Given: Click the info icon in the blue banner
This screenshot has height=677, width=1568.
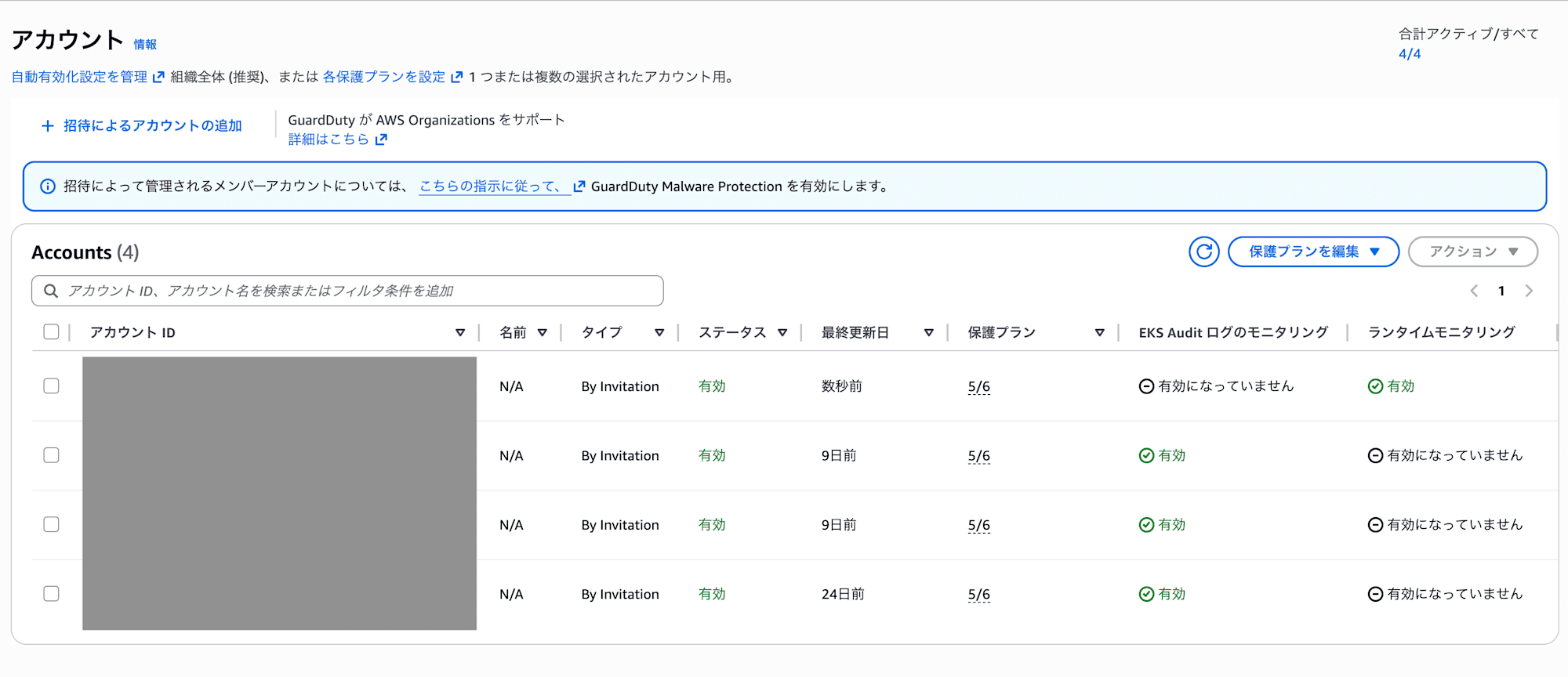Looking at the screenshot, I should point(48,186).
